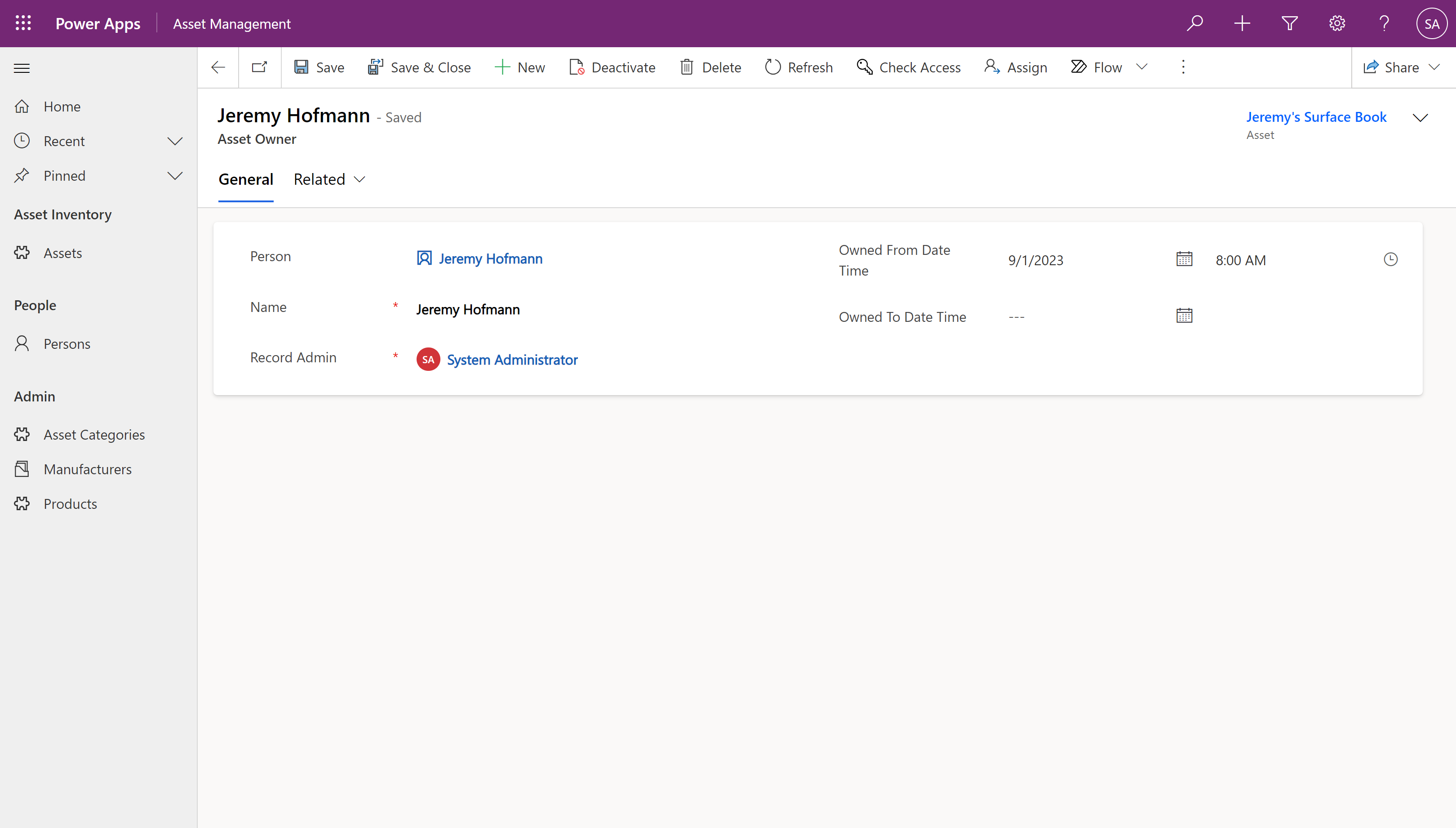Go back with the arrow button
The image size is (1456, 828).
pyautogui.click(x=218, y=67)
